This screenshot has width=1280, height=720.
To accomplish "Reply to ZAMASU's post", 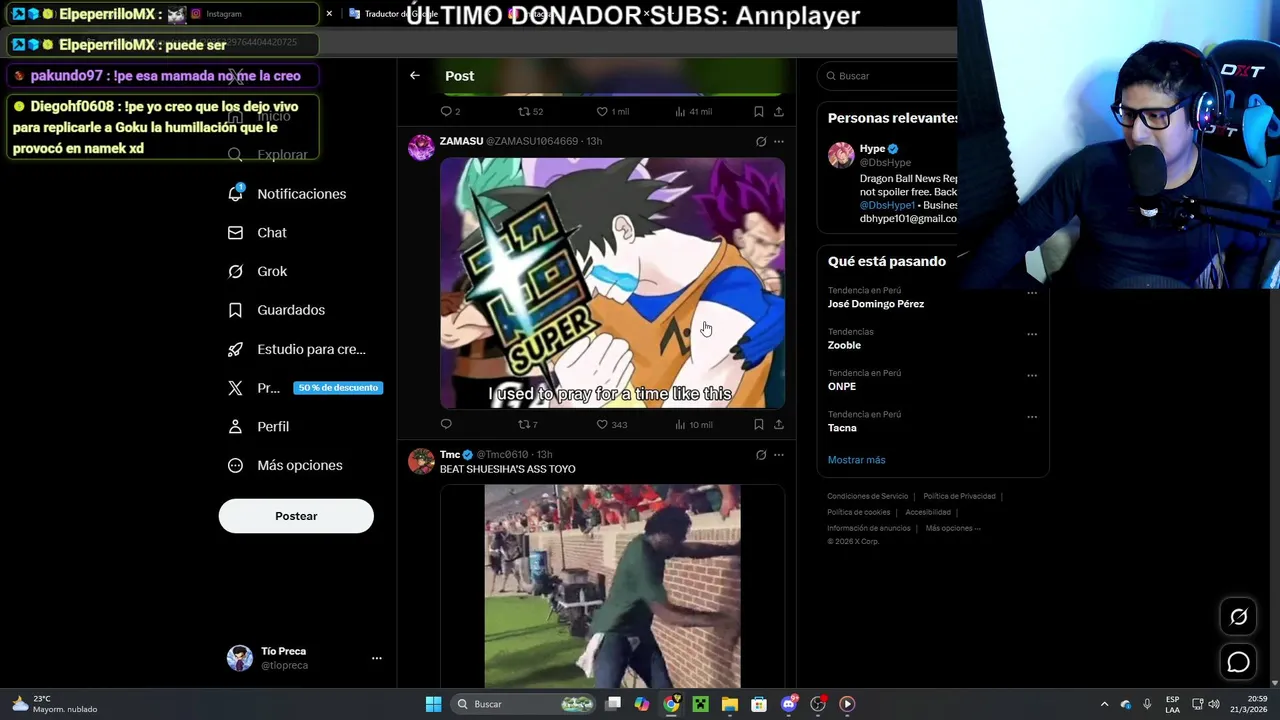I will click(446, 424).
